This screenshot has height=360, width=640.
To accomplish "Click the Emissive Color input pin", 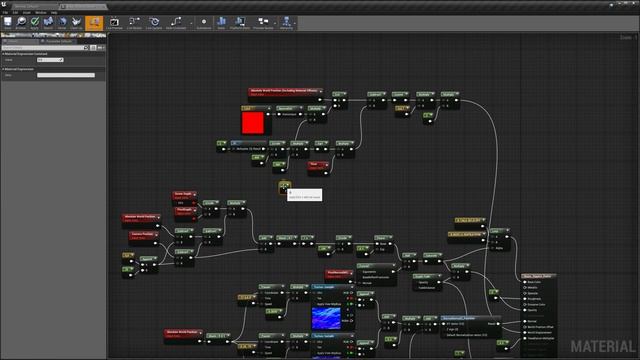I will (525, 304).
